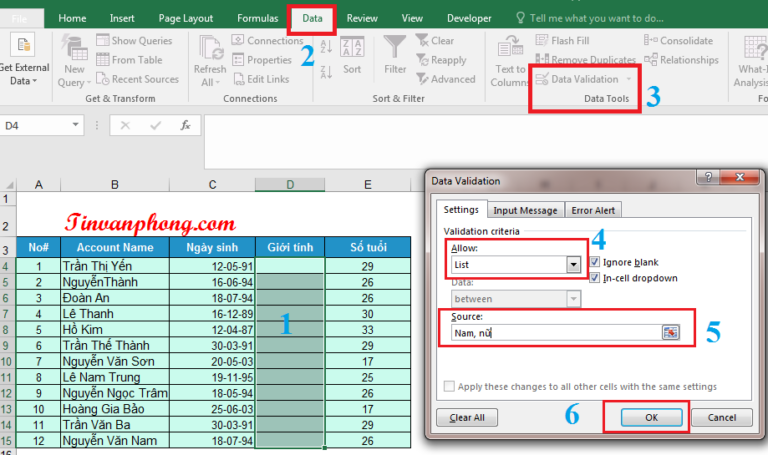Open the Allow dropdown list

(x=573, y=265)
